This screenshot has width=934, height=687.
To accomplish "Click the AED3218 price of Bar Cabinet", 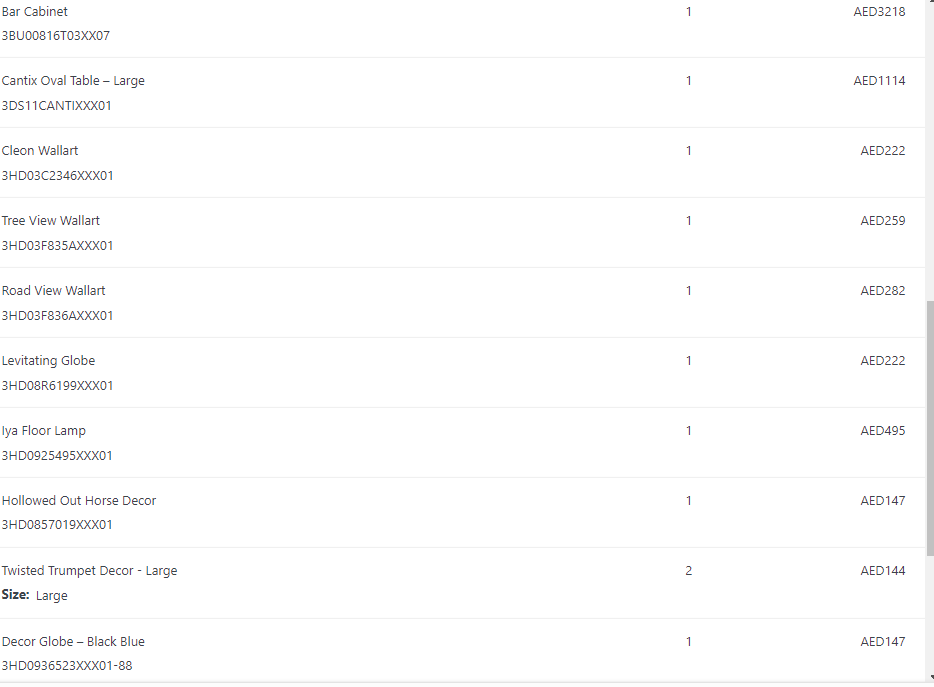I will pyautogui.click(x=879, y=12).
